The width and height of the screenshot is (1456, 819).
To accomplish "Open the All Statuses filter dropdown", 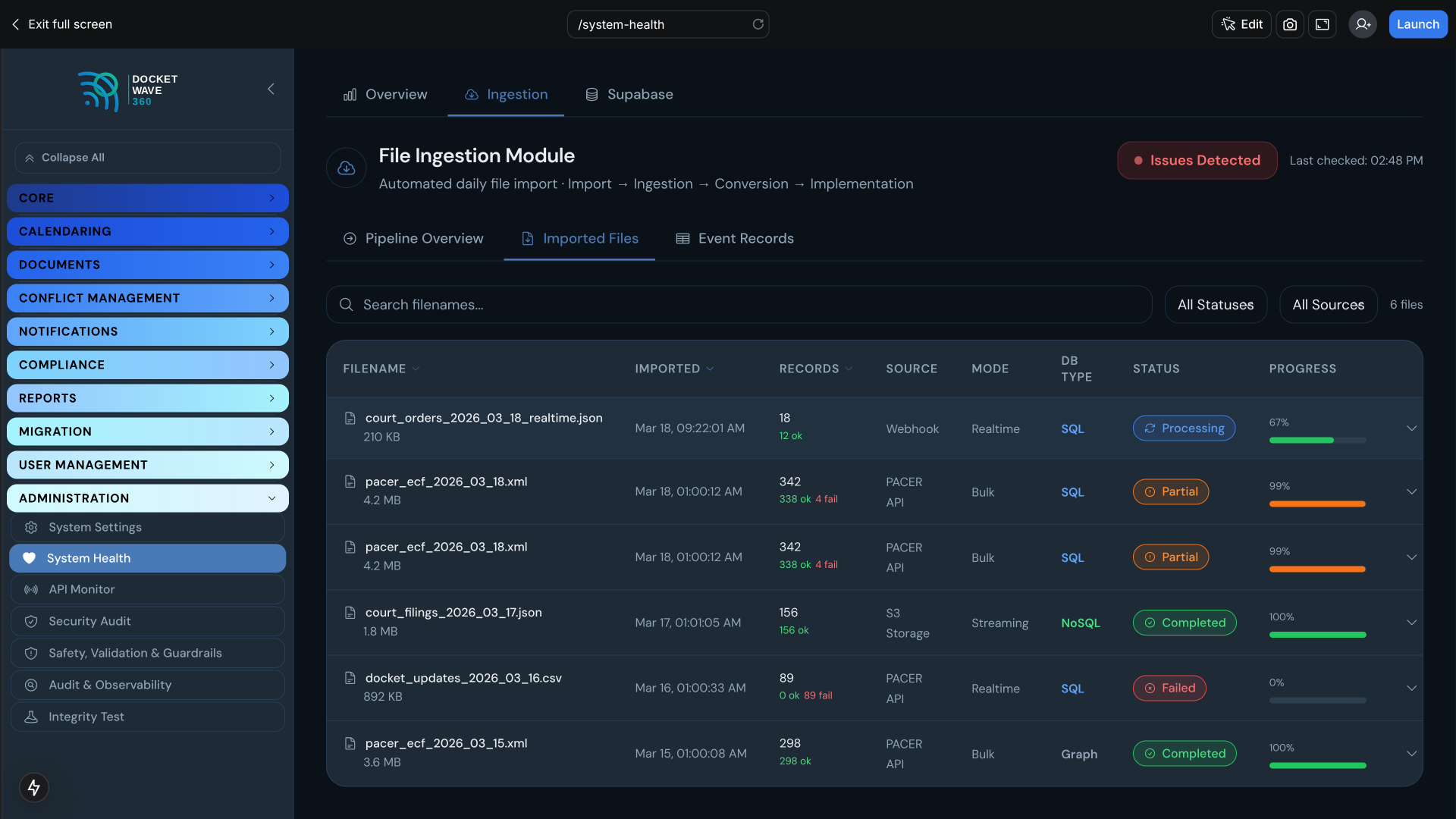I will 1216,304.
